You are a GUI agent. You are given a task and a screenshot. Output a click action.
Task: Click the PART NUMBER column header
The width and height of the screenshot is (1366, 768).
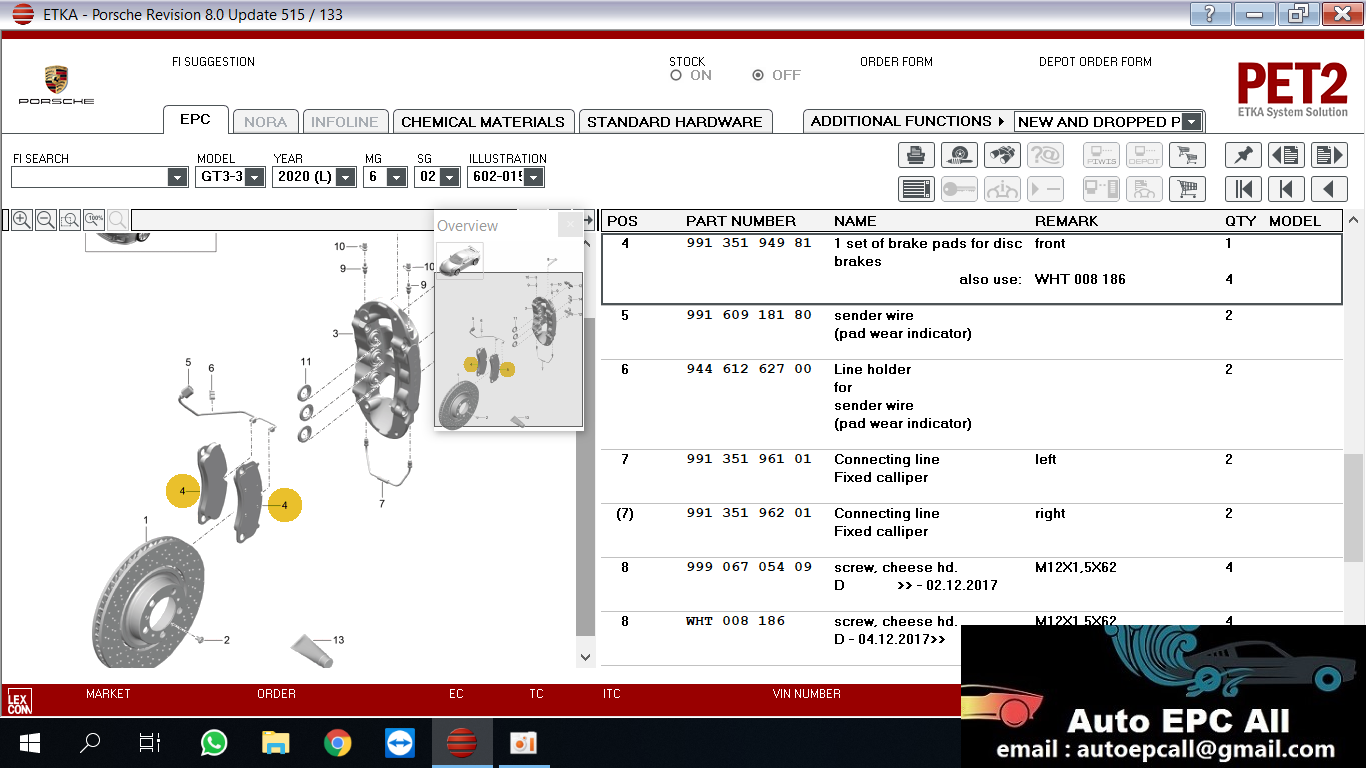pos(741,221)
